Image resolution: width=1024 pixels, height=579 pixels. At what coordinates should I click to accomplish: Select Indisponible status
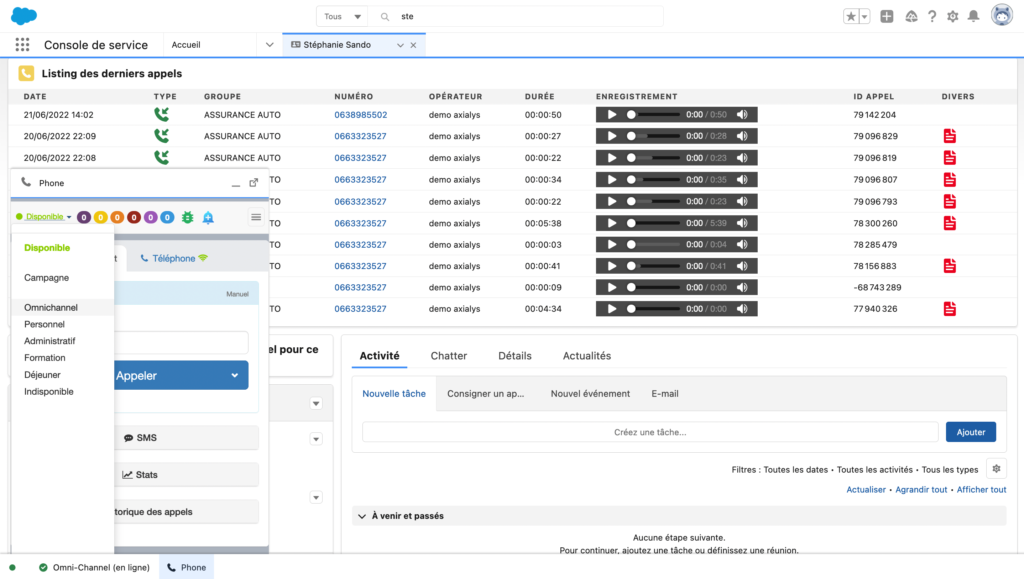coord(49,392)
